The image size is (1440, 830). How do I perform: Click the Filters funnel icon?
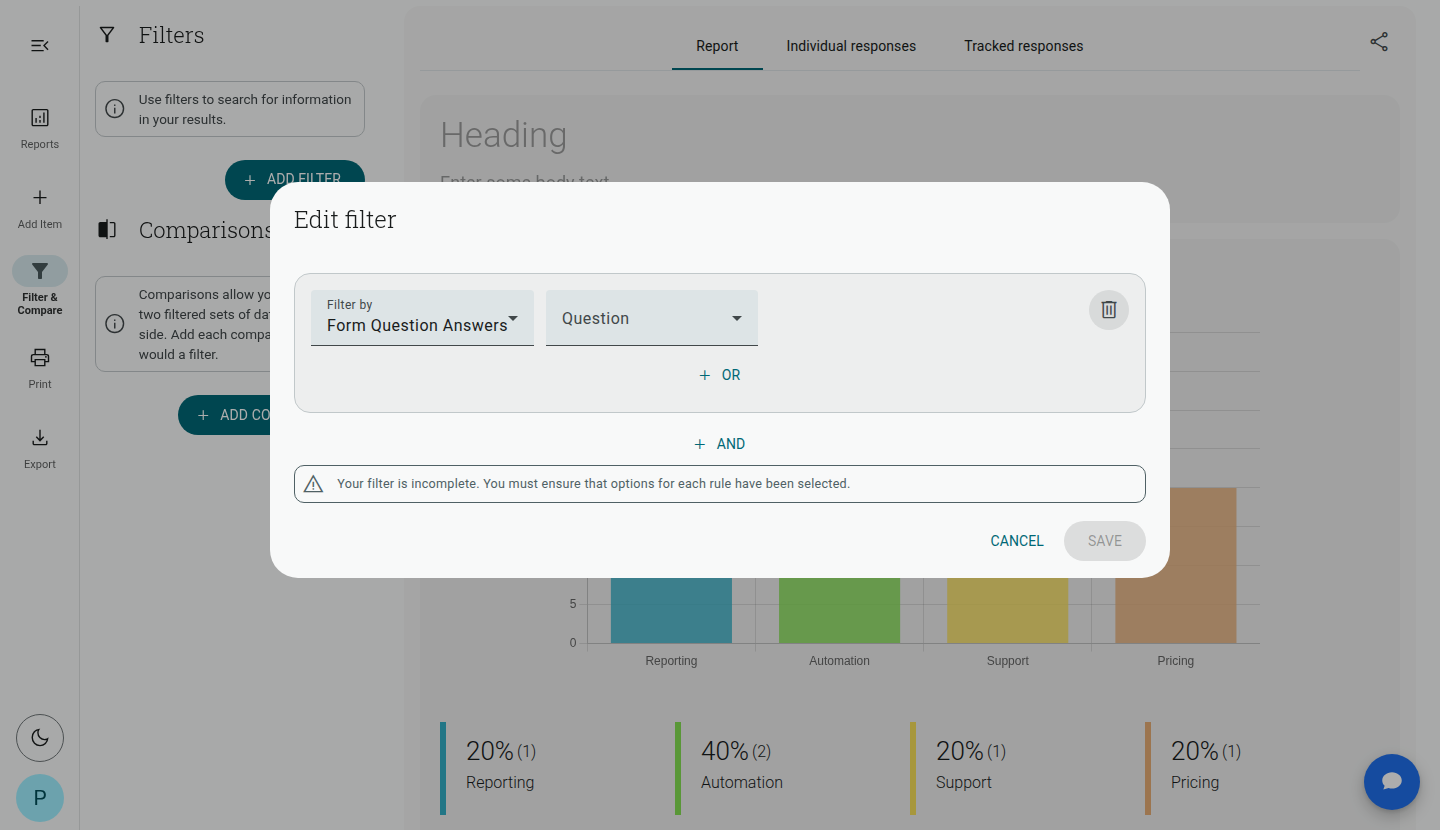[x=107, y=35]
